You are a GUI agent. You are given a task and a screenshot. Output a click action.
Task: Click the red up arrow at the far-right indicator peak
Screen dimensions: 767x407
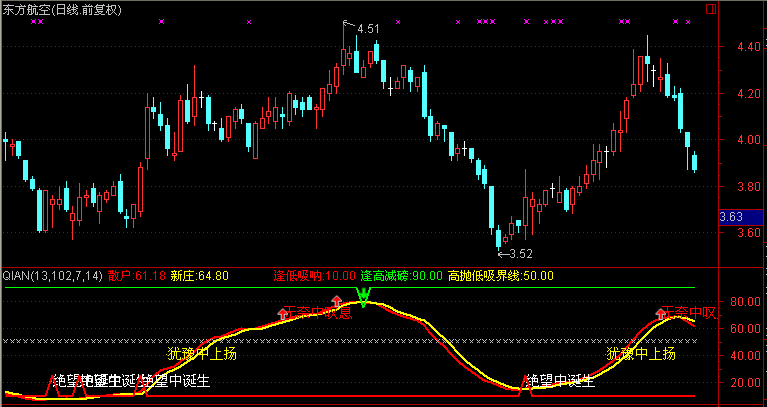tap(662, 312)
